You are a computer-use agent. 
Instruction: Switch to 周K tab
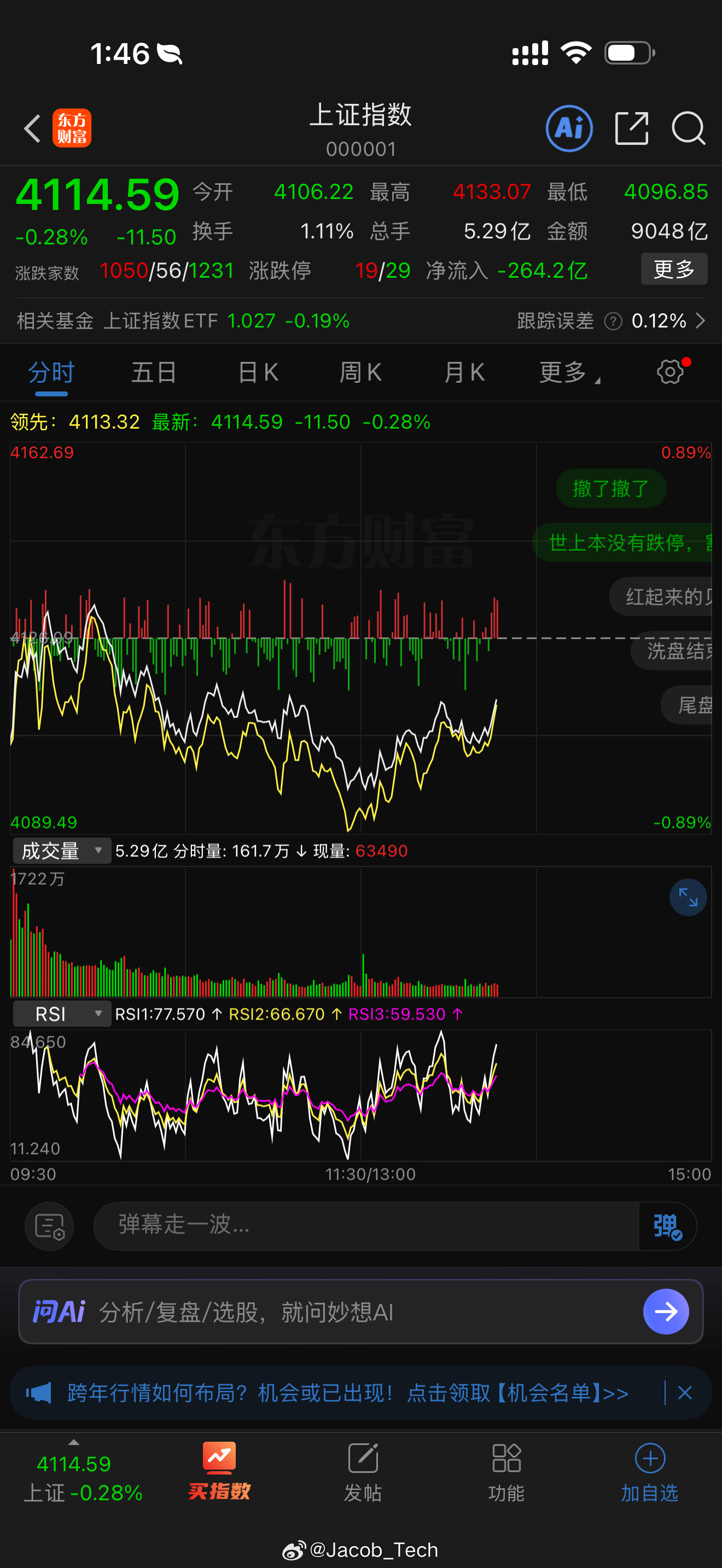click(x=360, y=372)
